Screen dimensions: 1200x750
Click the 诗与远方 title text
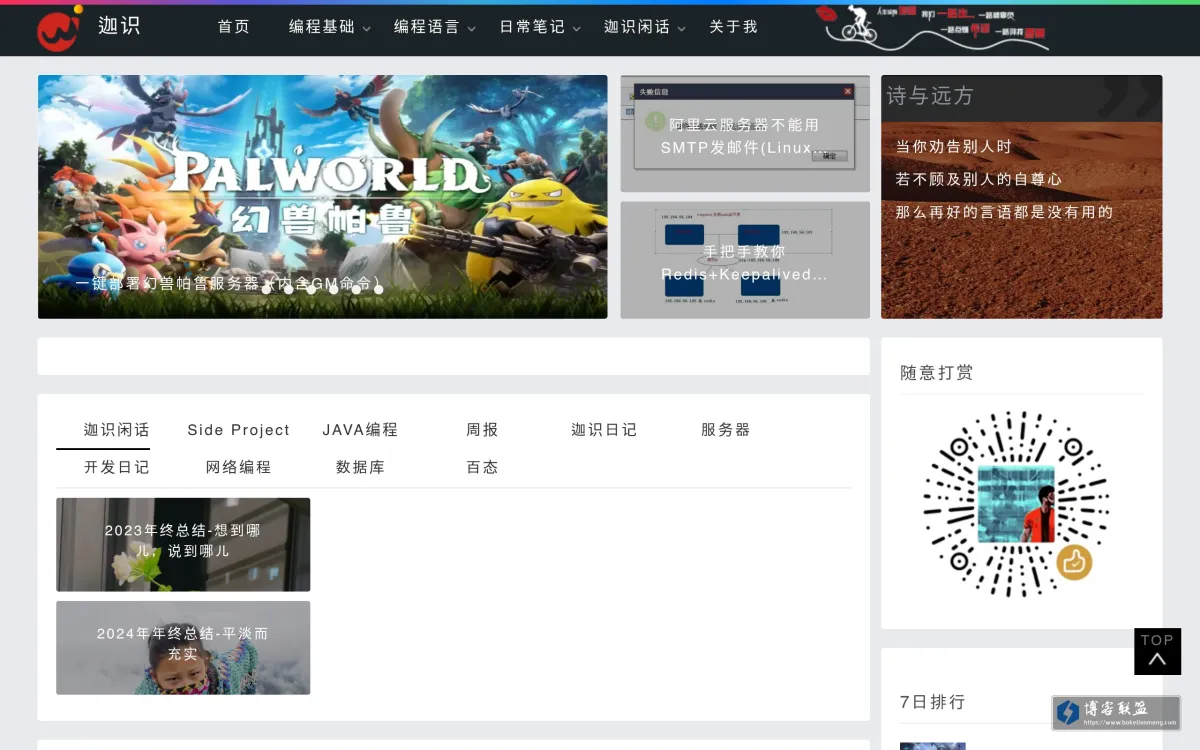(930, 96)
